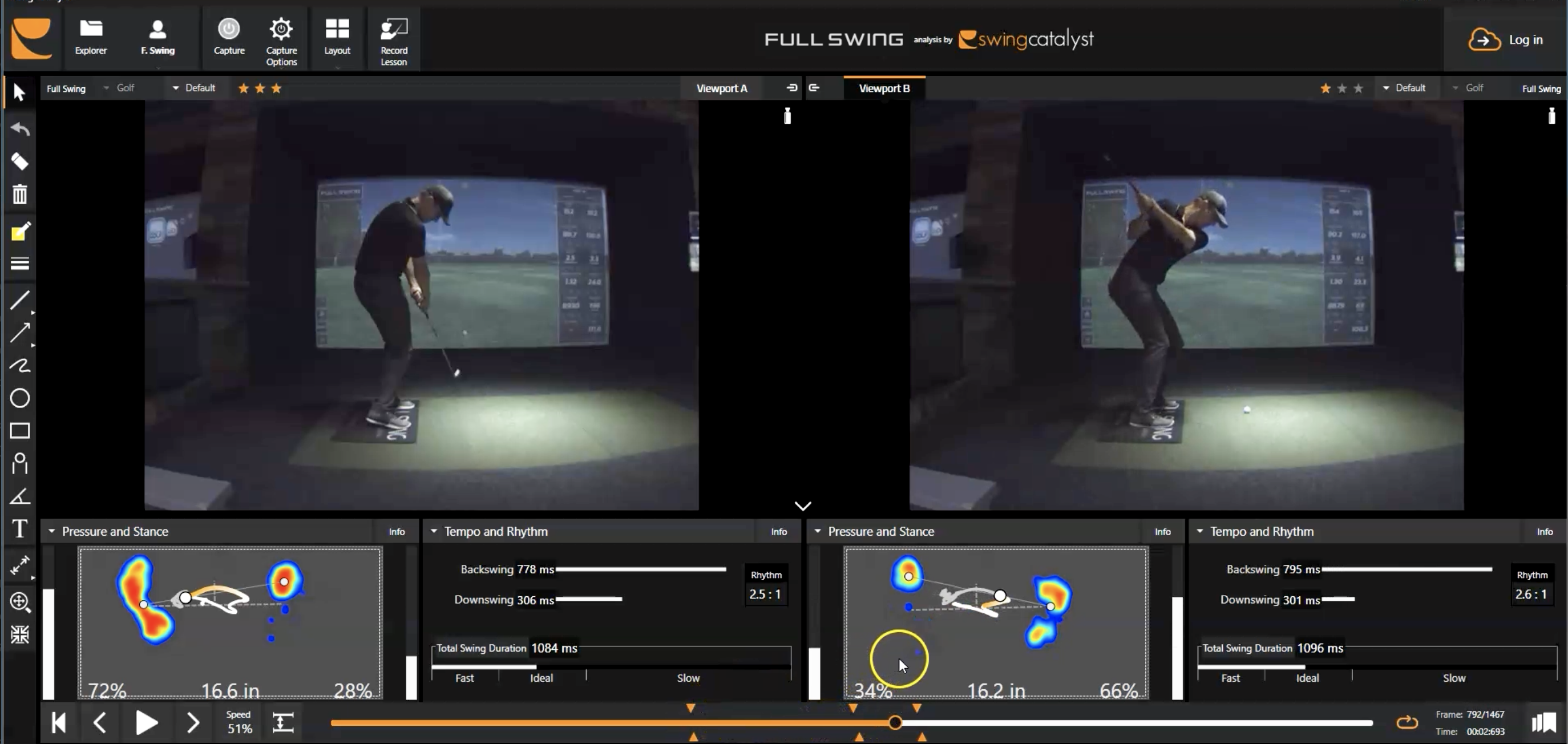The image size is (1568, 744).
Task: Switch to the Viewport B tab
Action: pos(884,88)
